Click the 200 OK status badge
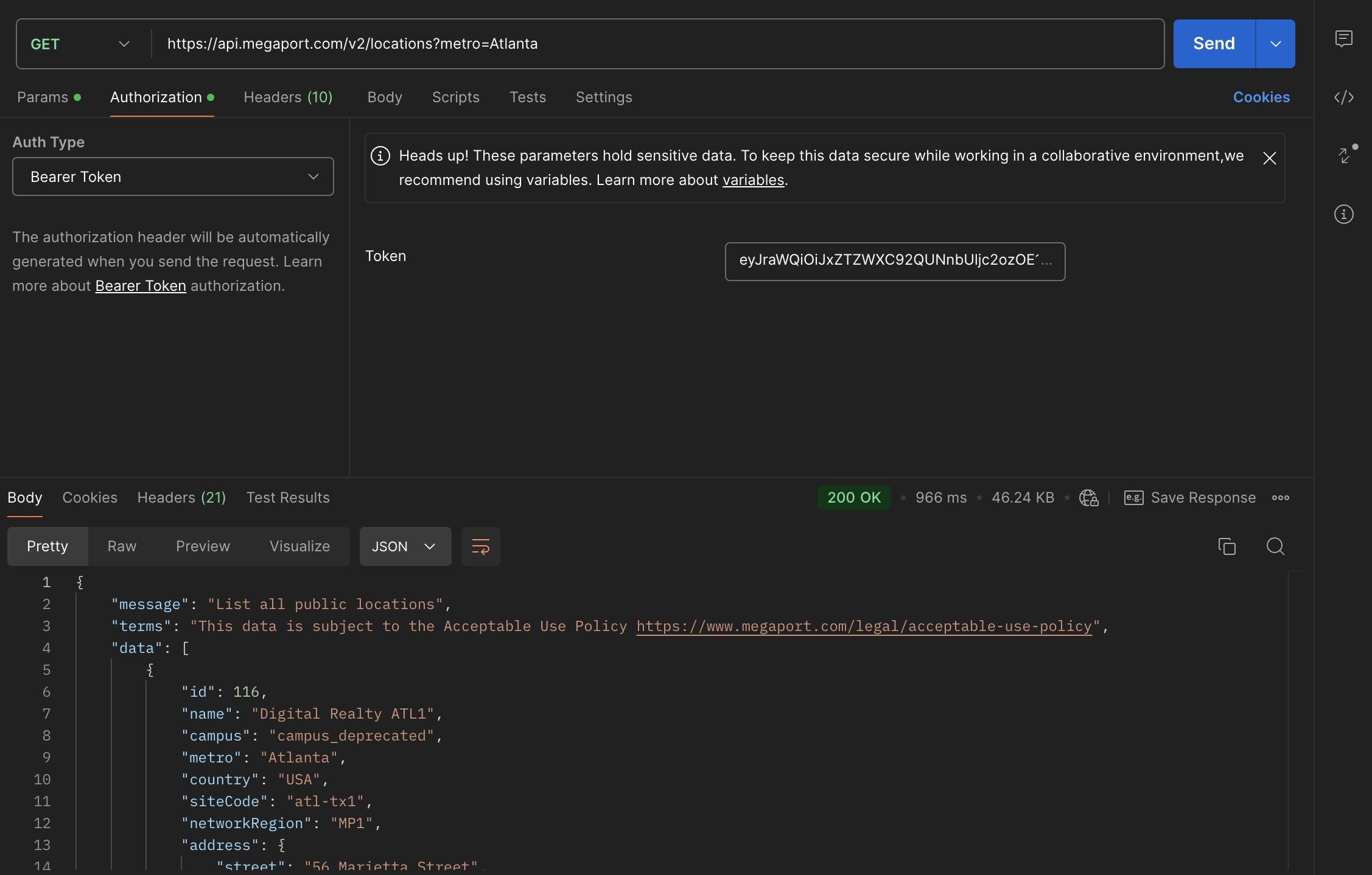The height and width of the screenshot is (875, 1372). pos(853,498)
